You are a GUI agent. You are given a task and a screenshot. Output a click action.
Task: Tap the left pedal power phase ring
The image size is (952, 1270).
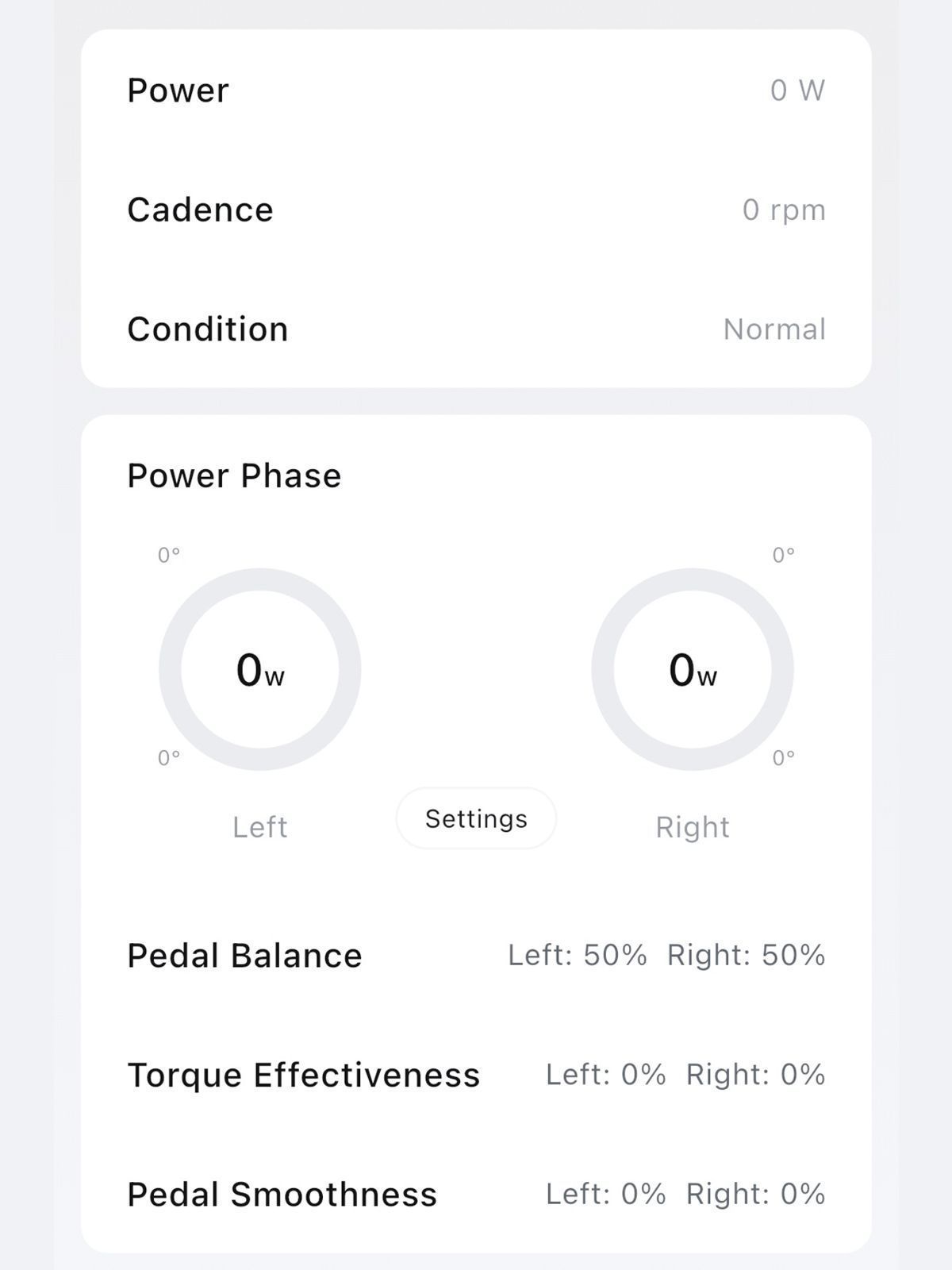coord(260,669)
